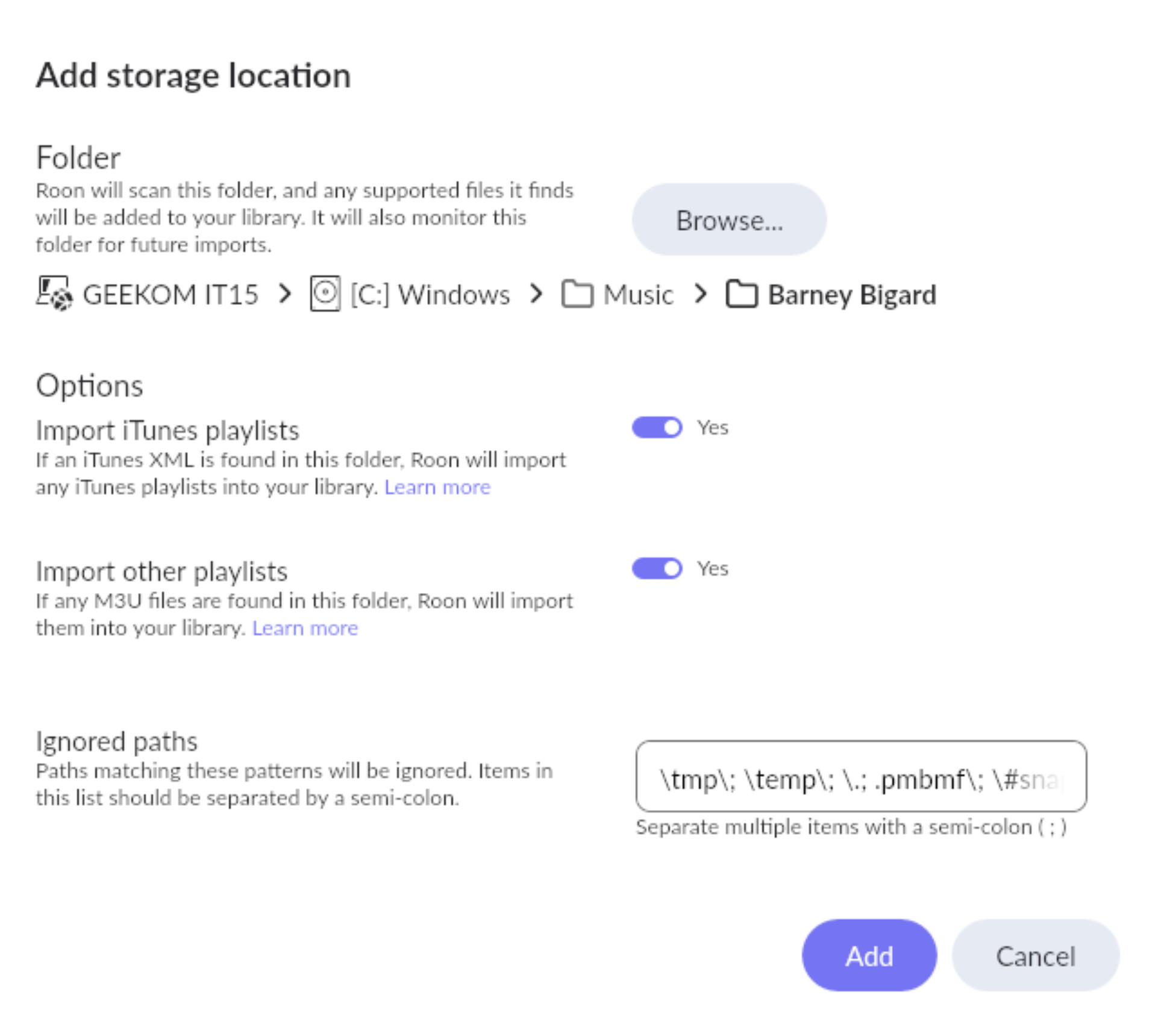Click chevron after [C:] Windows
The height and width of the screenshot is (1036, 1164).
[536, 294]
